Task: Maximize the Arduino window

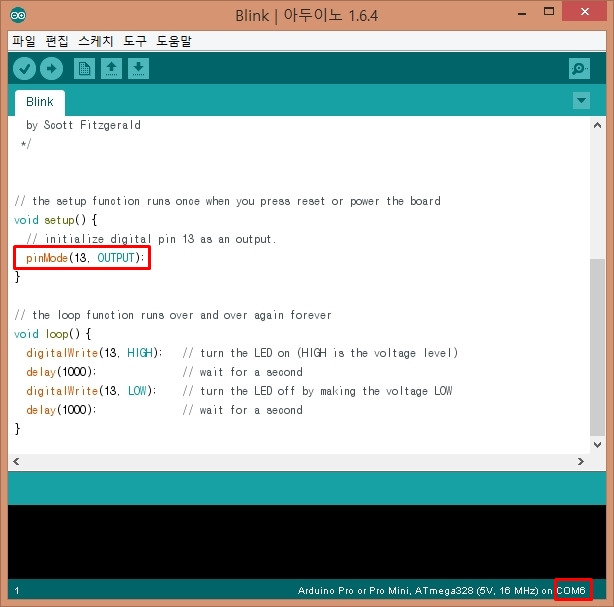Action: tap(549, 12)
